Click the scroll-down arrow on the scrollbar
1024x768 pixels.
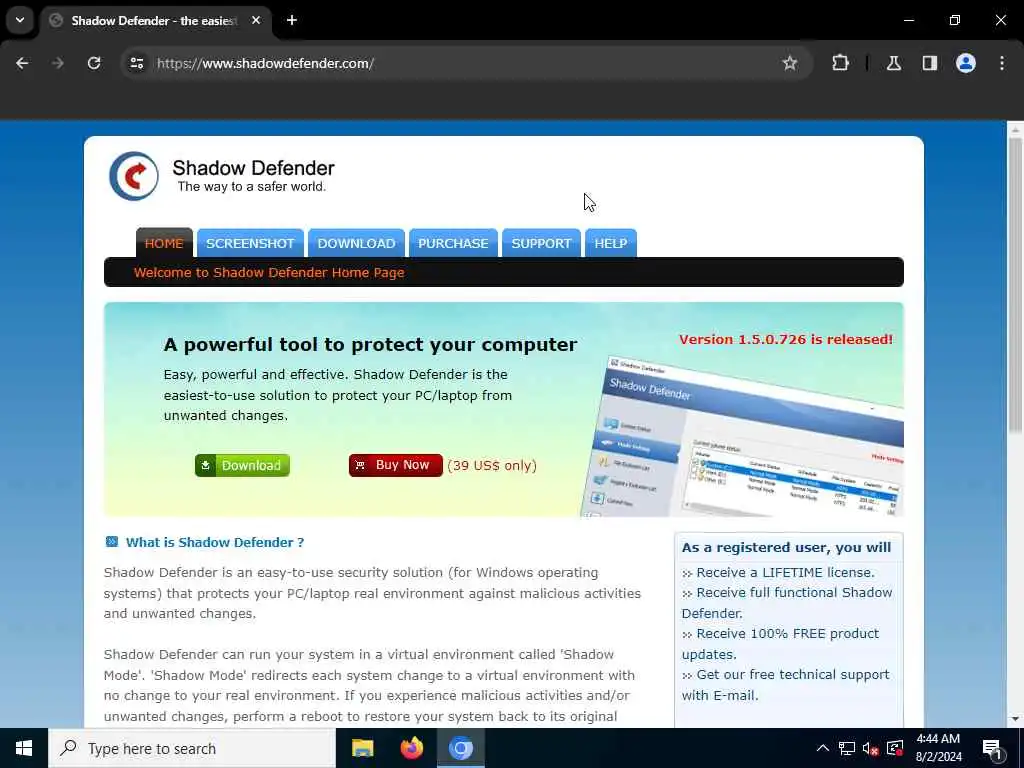point(1014,719)
